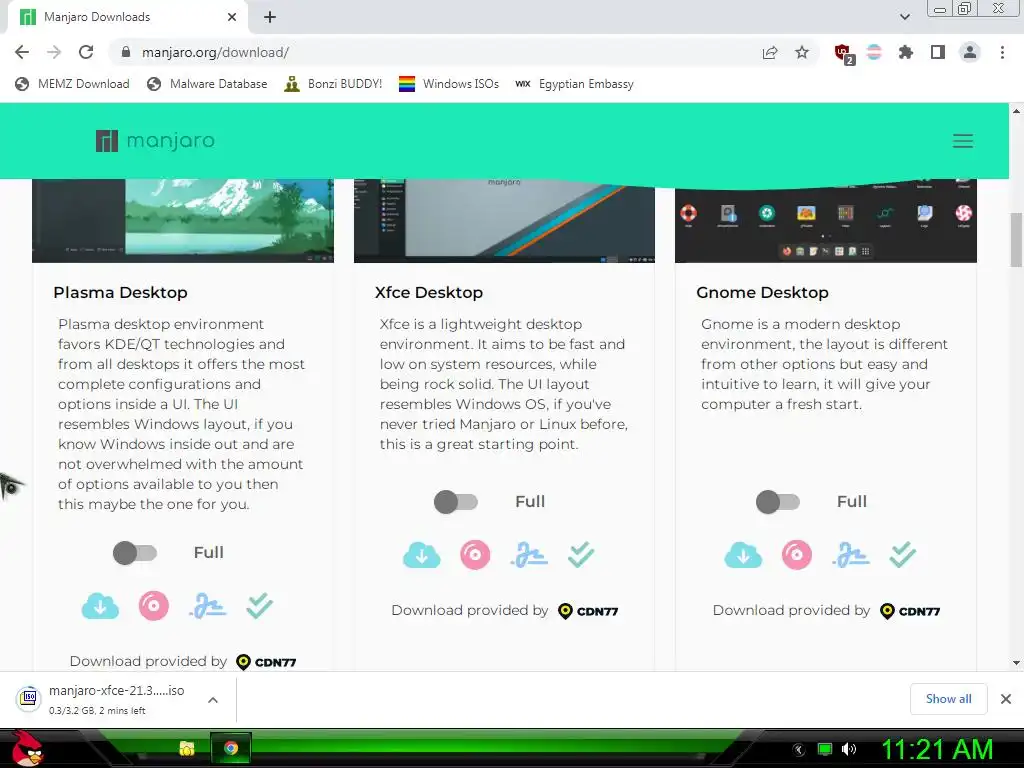
Task: Show hidden tray icons arrow
Action: tap(799, 750)
